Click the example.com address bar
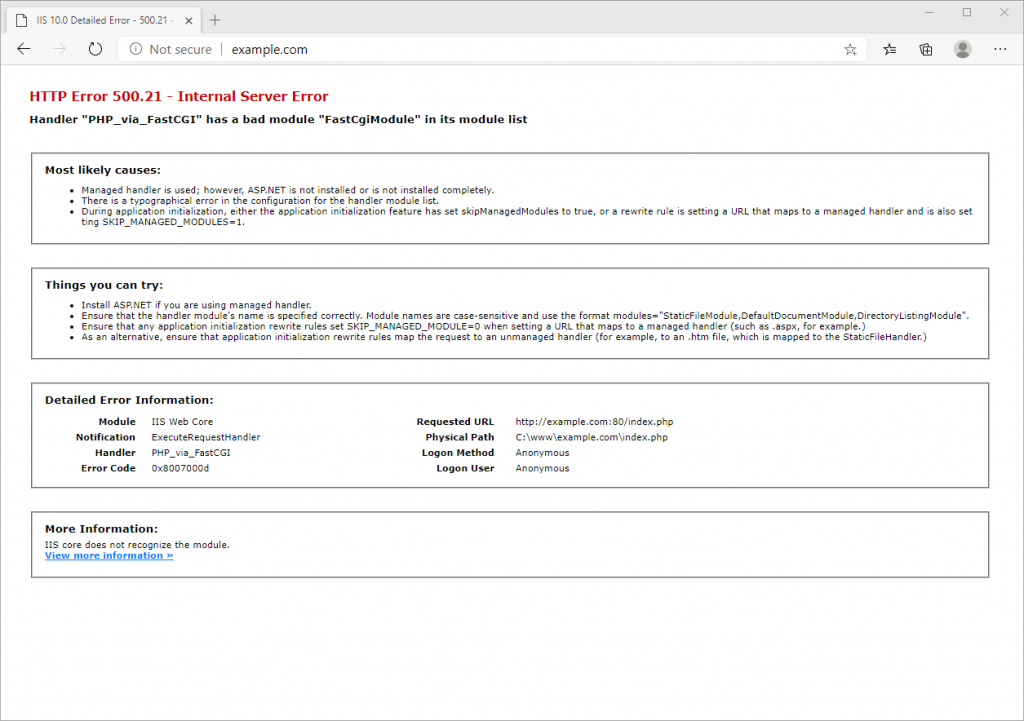Screen dimensions: 1024x721 [500, 49]
